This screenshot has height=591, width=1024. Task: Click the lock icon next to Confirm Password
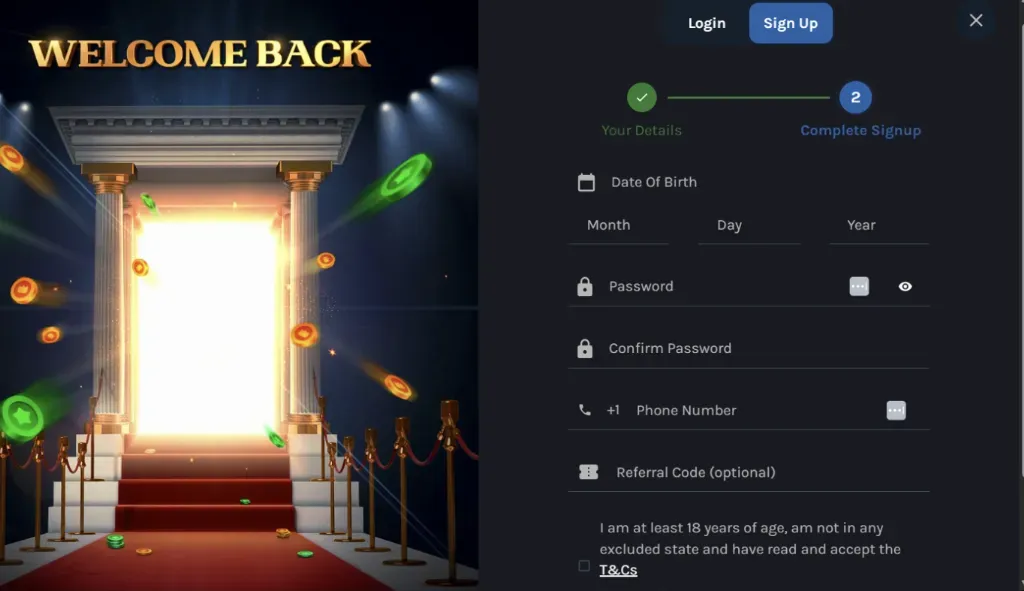584,348
